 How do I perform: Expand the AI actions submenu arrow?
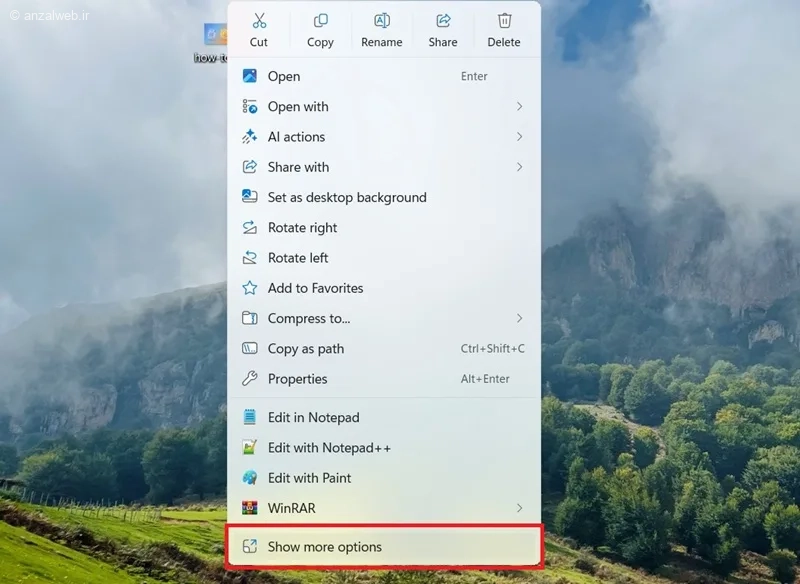[x=519, y=137]
